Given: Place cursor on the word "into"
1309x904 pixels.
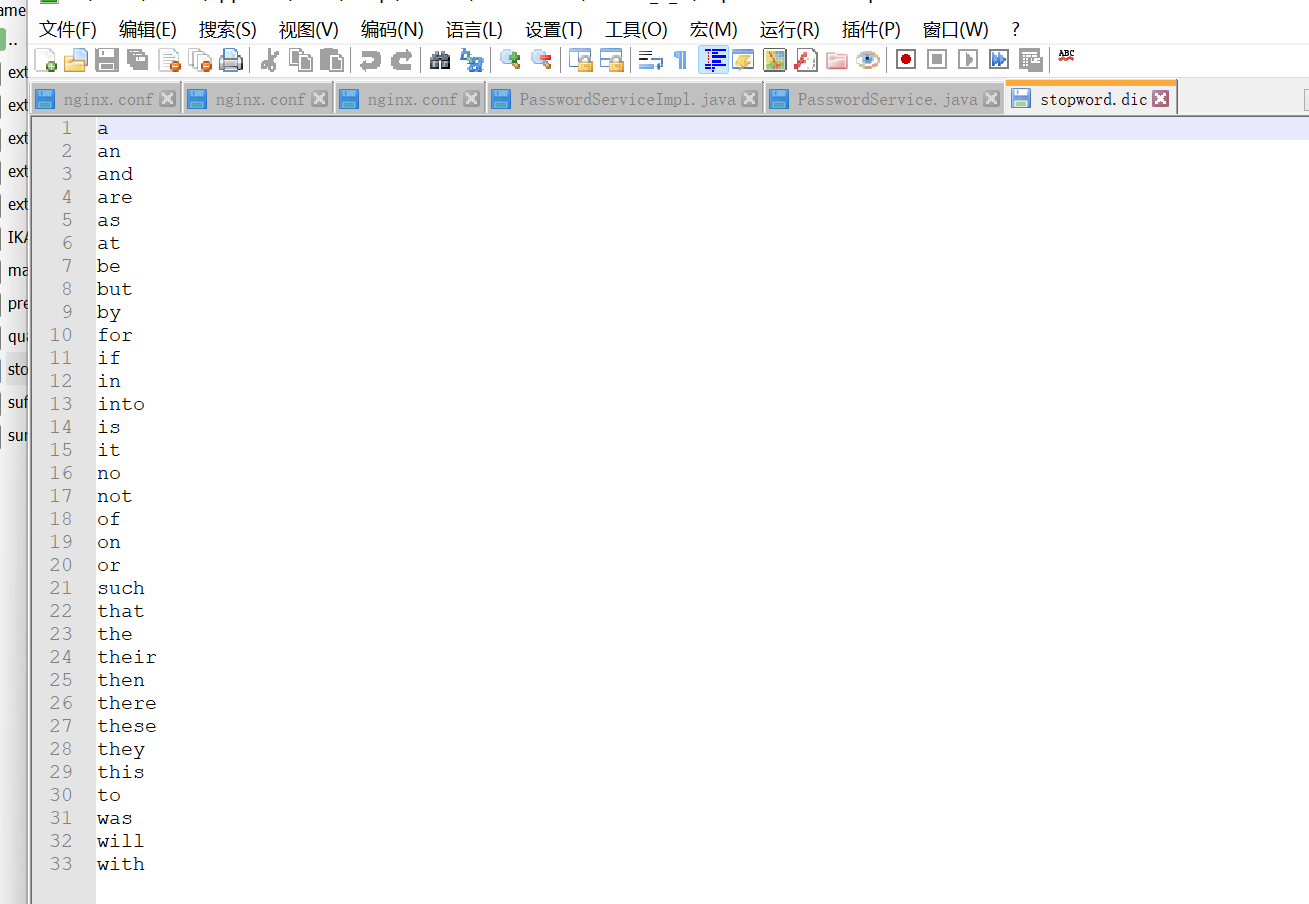Looking at the screenshot, I should coord(121,404).
